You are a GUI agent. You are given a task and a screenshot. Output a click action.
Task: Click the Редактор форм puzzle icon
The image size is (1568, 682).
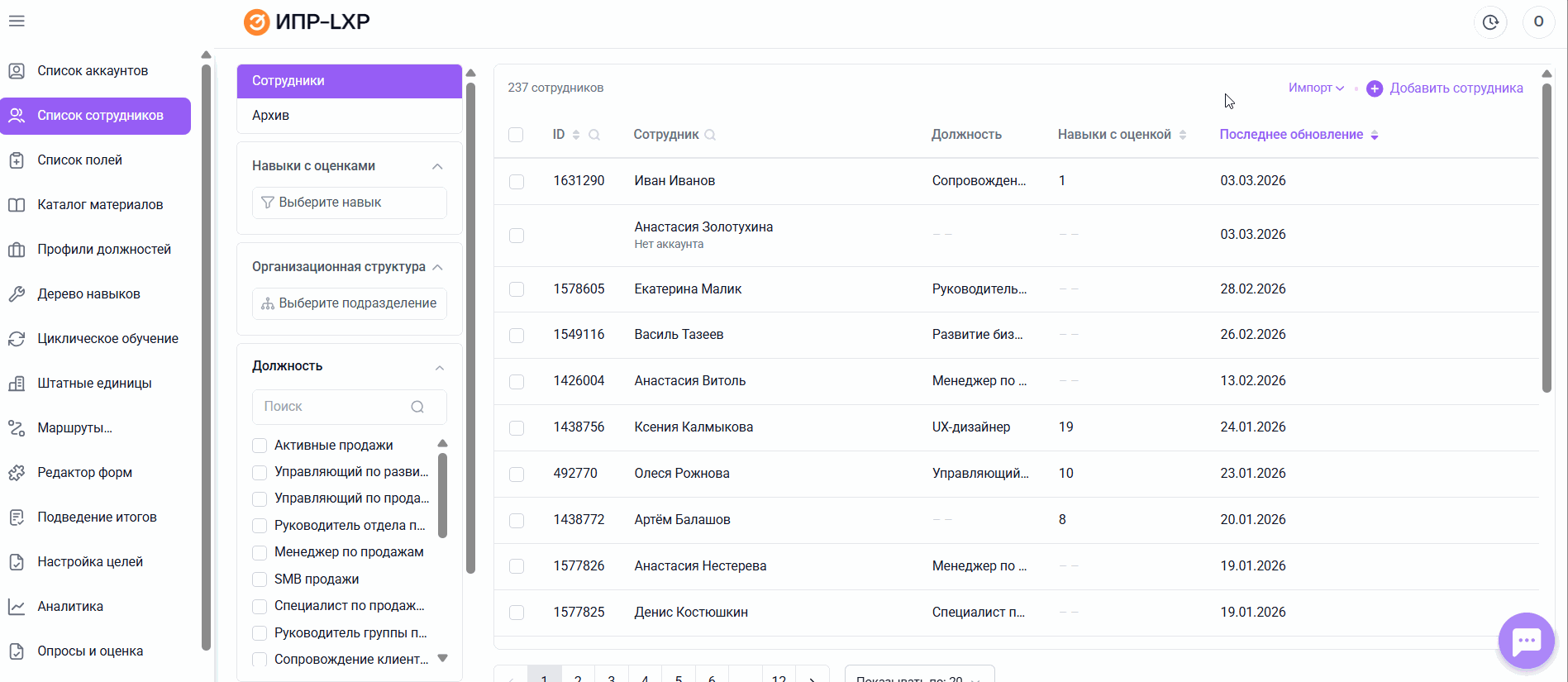[x=17, y=473]
